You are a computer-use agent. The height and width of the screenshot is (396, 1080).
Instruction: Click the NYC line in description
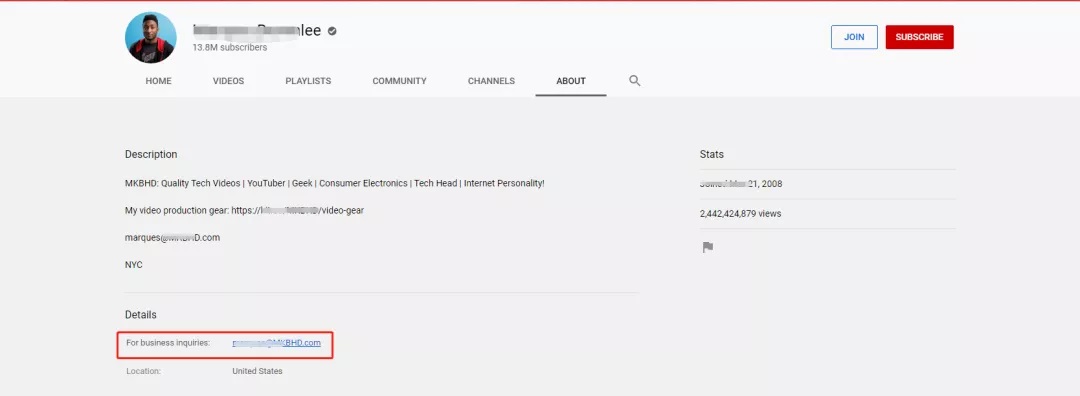pyautogui.click(x=134, y=264)
